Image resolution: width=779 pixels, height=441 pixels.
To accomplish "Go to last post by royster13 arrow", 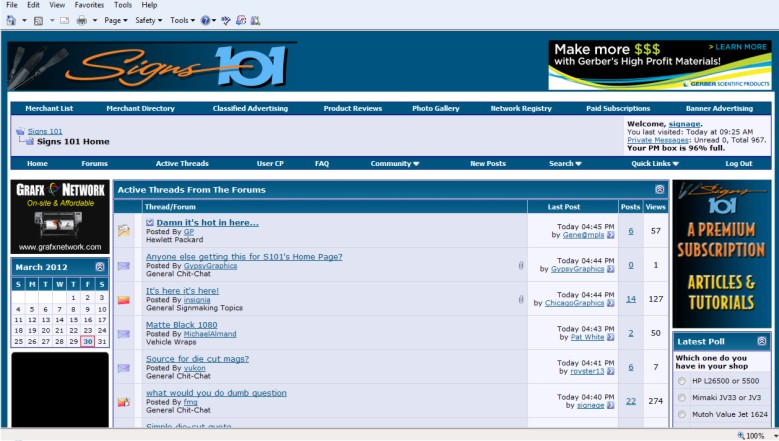I will (611, 371).
